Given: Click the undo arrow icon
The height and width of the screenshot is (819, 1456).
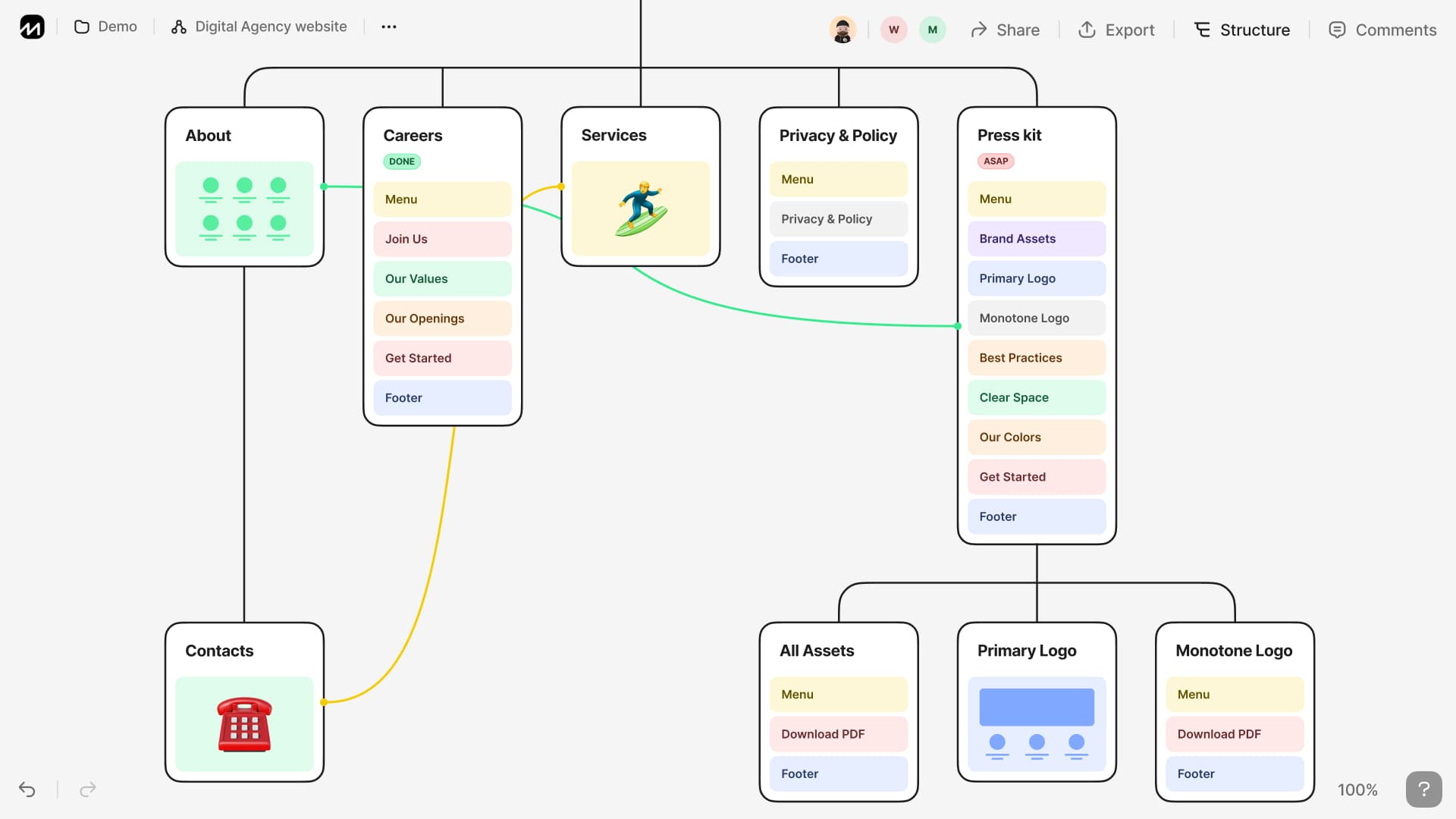Looking at the screenshot, I should click(27, 789).
